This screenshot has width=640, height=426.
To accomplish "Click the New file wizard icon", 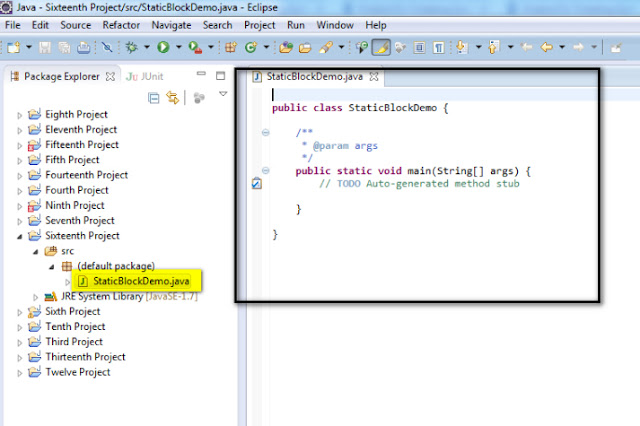I will point(13,47).
